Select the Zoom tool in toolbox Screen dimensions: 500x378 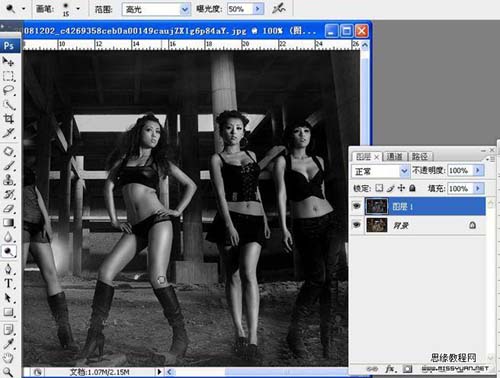(8, 372)
